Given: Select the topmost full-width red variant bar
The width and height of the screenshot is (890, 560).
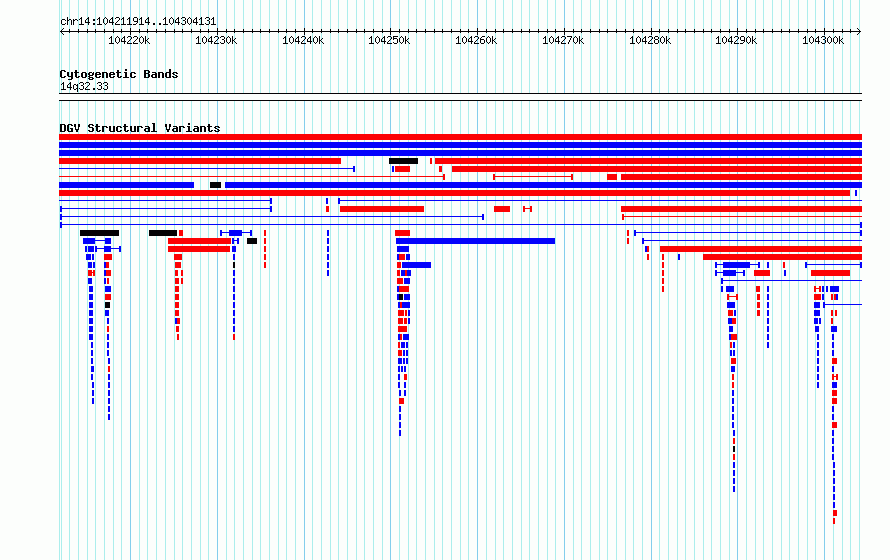Looking at the screenshot, I should coord(460,137).
